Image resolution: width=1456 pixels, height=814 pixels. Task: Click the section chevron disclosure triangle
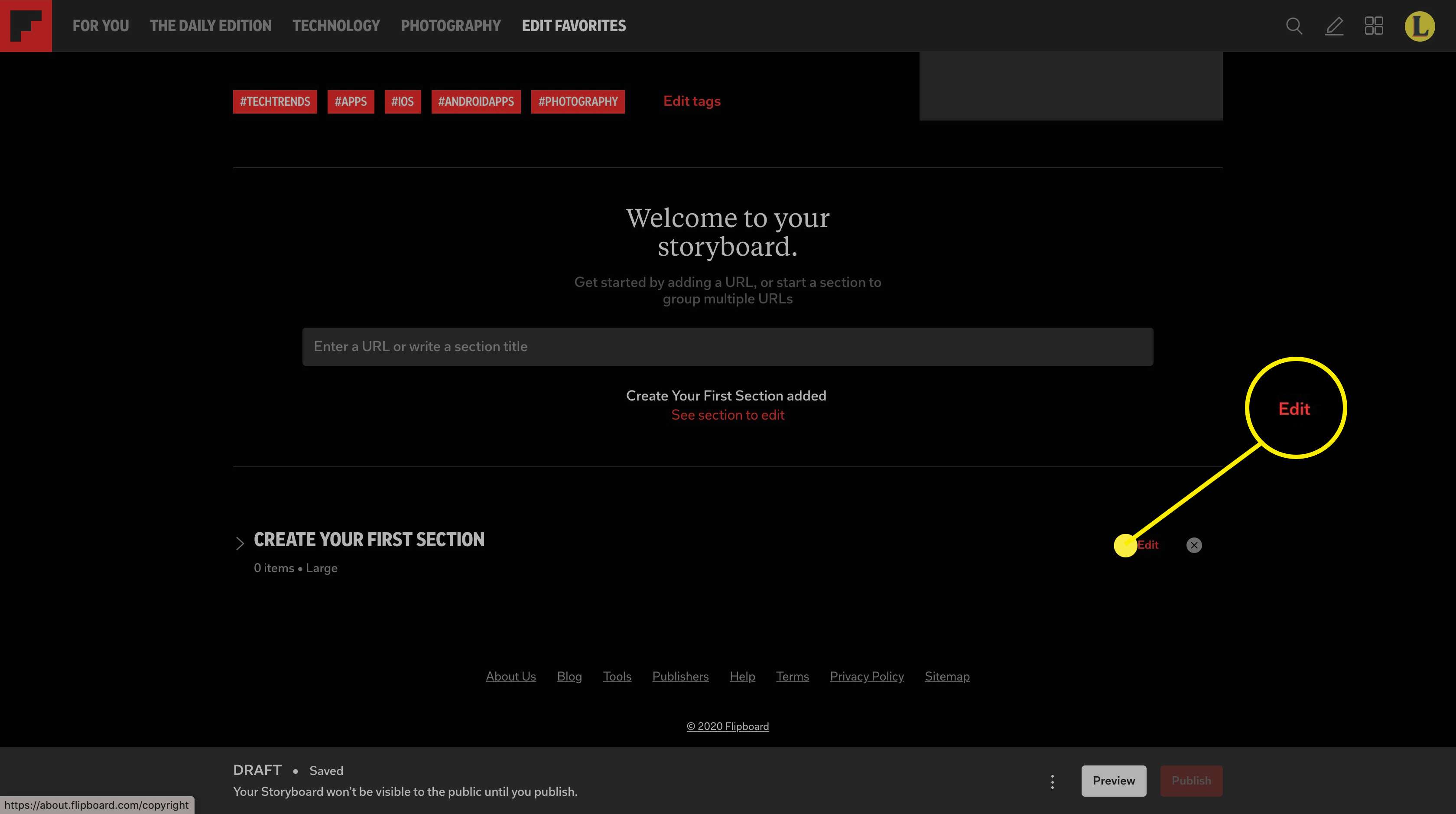pyautogui.click(x=239, y=542)
